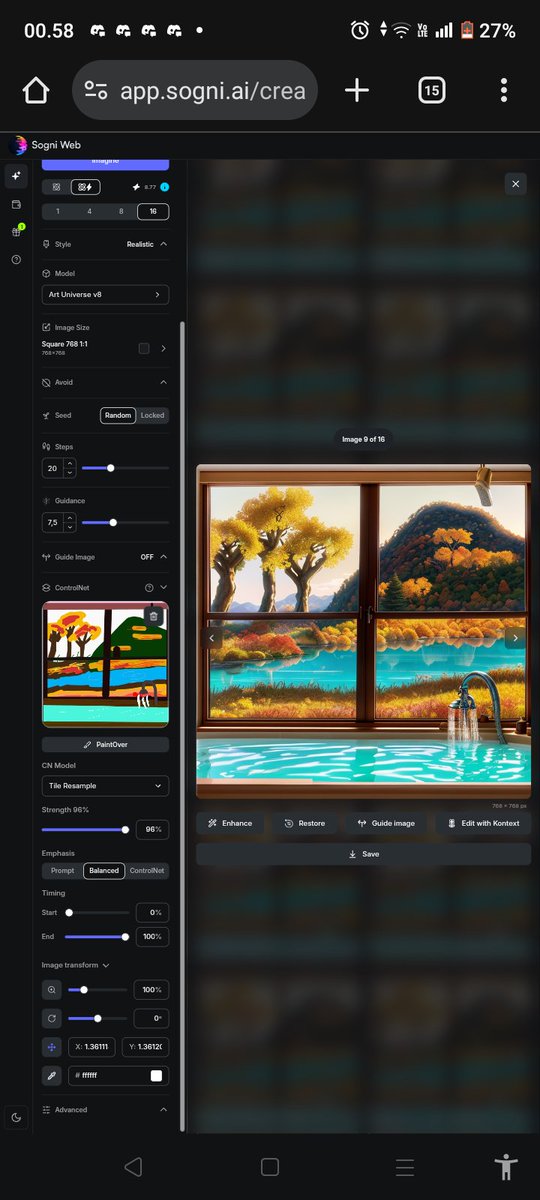Click the PaintOver button
Viewport: 540px width, 1200px height.
coord(105,744)
